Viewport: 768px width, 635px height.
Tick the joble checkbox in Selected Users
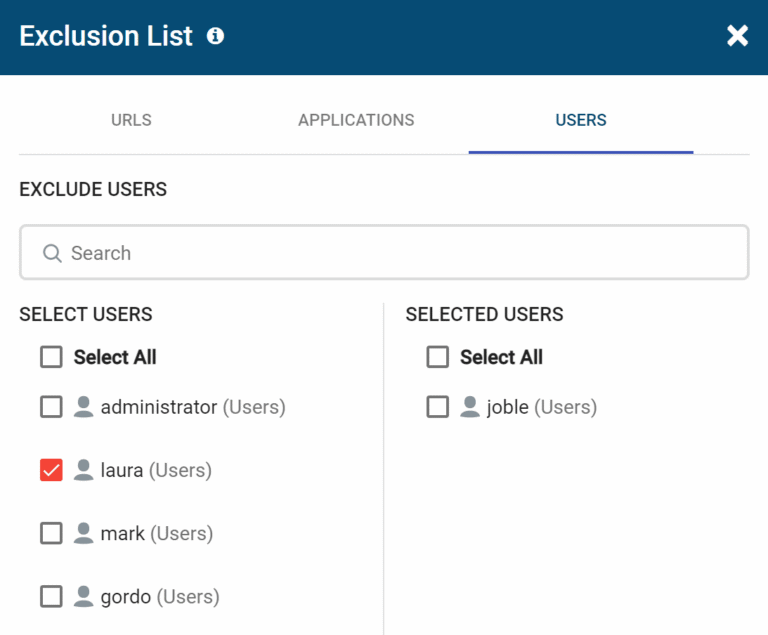click(437, 407)
